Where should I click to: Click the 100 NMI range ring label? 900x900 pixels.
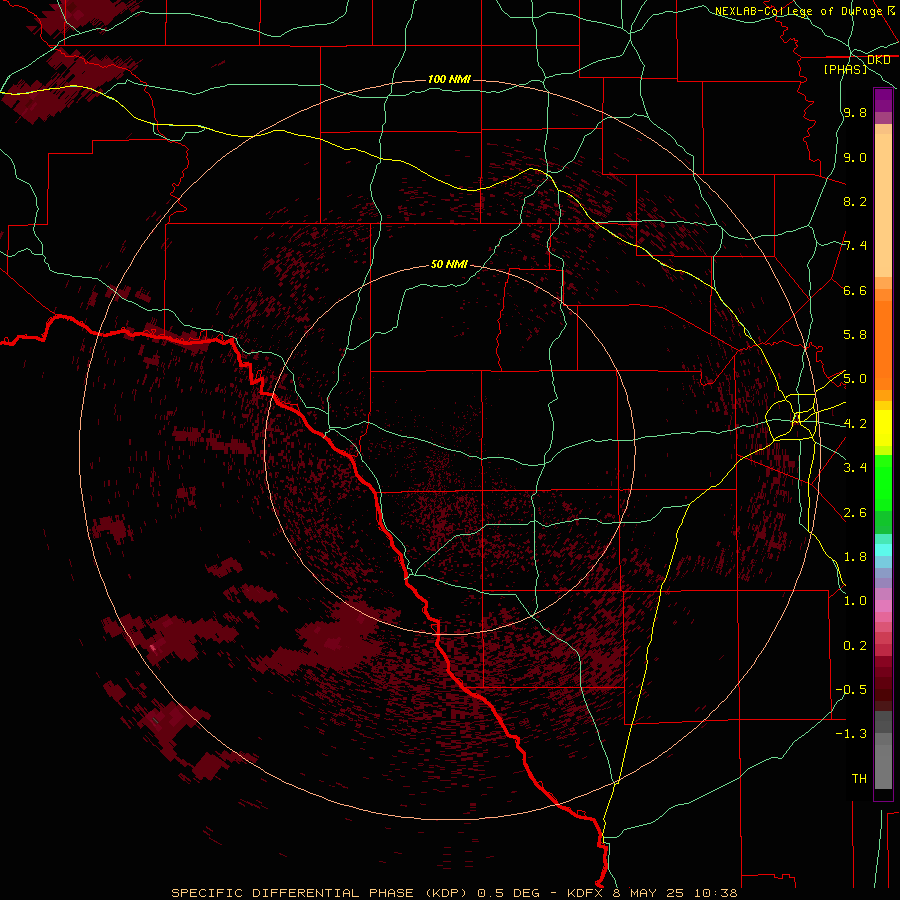pyautogui.click(x=449, y=79)
